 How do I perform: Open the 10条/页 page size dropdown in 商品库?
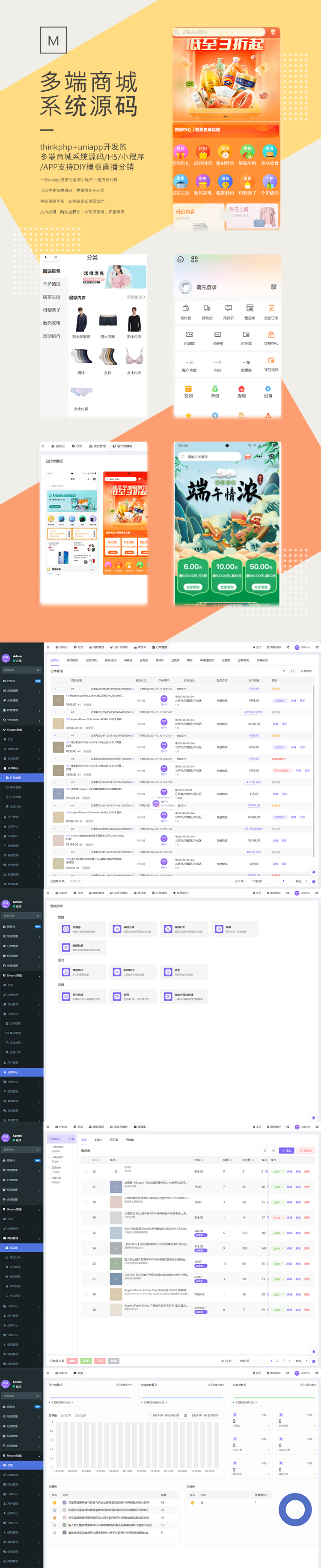(245, 1360)
